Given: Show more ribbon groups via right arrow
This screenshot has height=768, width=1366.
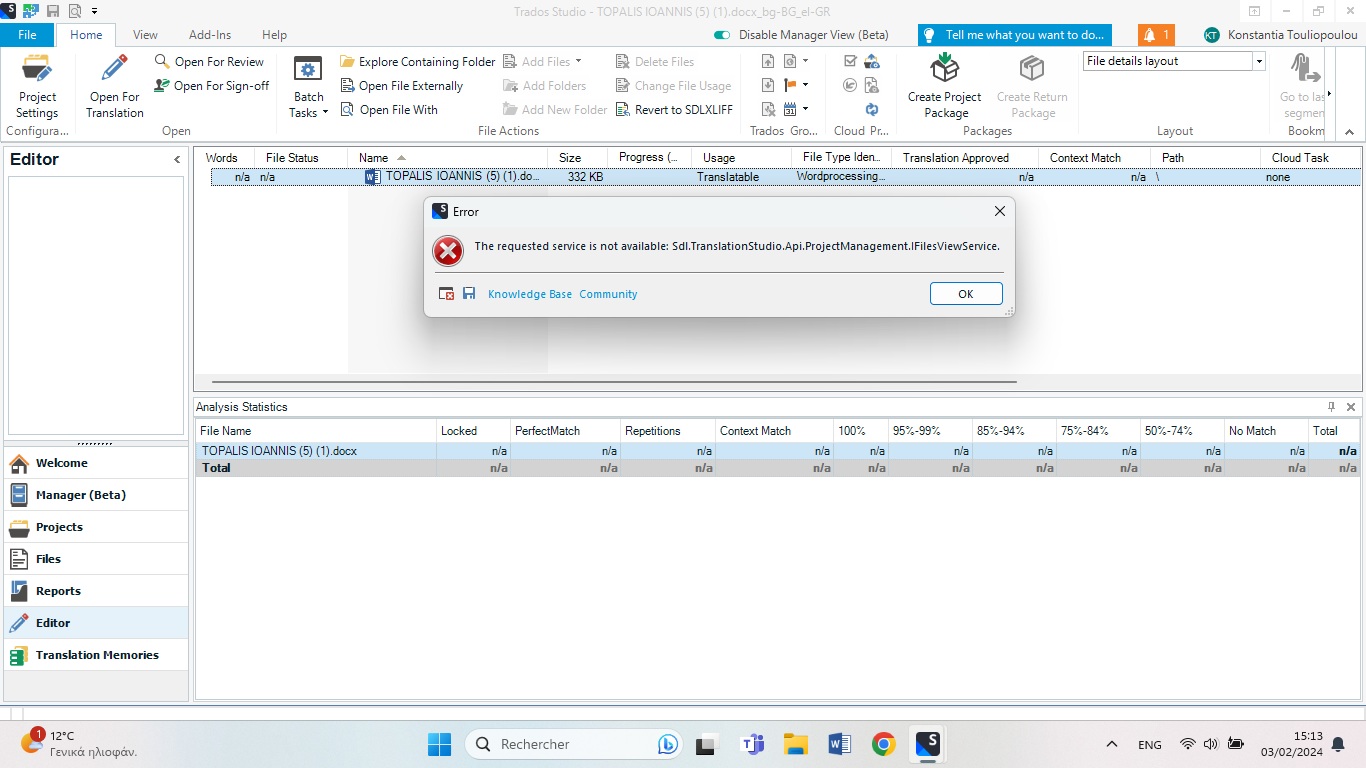Looking at the screenshot, I should point(1329,93).
